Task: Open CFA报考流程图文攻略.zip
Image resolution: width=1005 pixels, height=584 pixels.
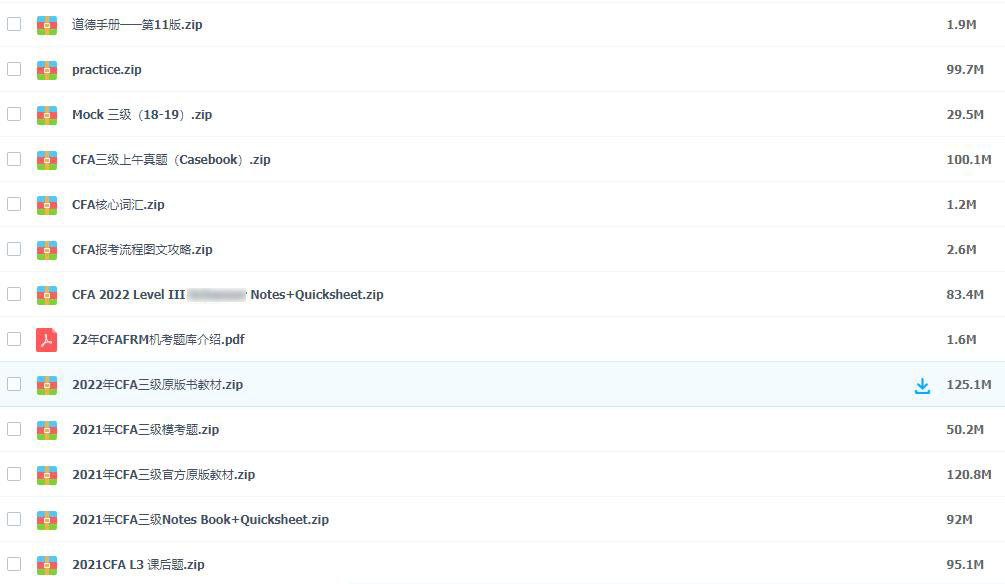Action: tap(142, 249)
